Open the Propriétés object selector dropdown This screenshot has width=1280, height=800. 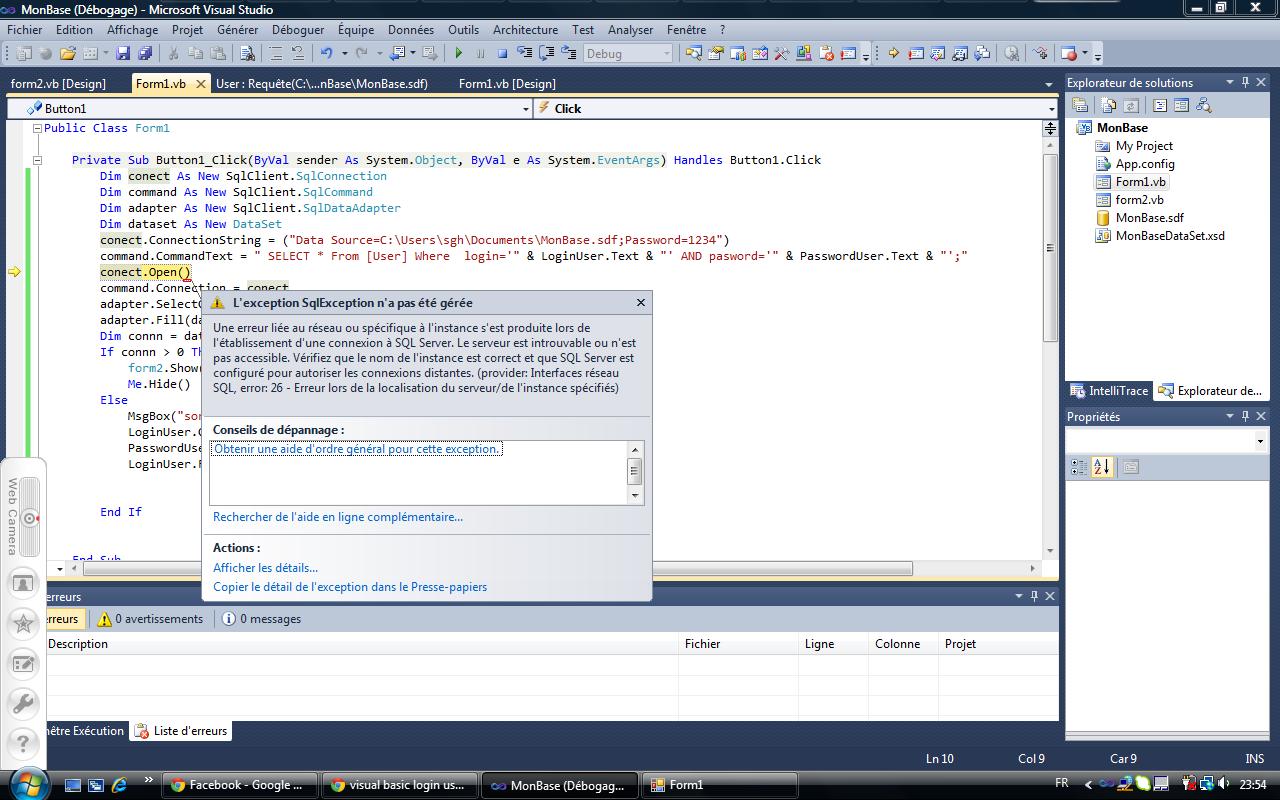pyautogui.click(x=1260, y=441)
